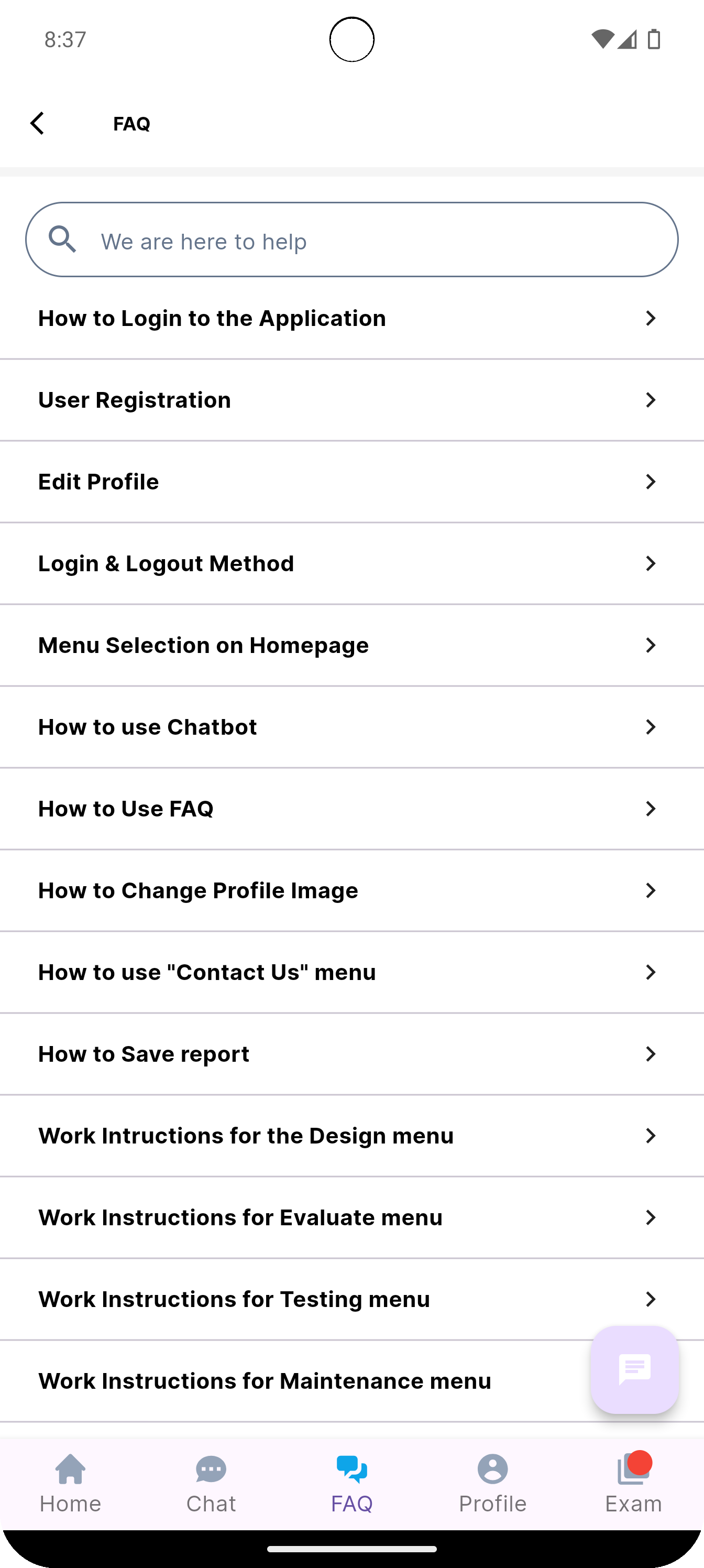The image size is (704, 1568).
Task: Open the floating chat message button
Action: click(635, 1369)
